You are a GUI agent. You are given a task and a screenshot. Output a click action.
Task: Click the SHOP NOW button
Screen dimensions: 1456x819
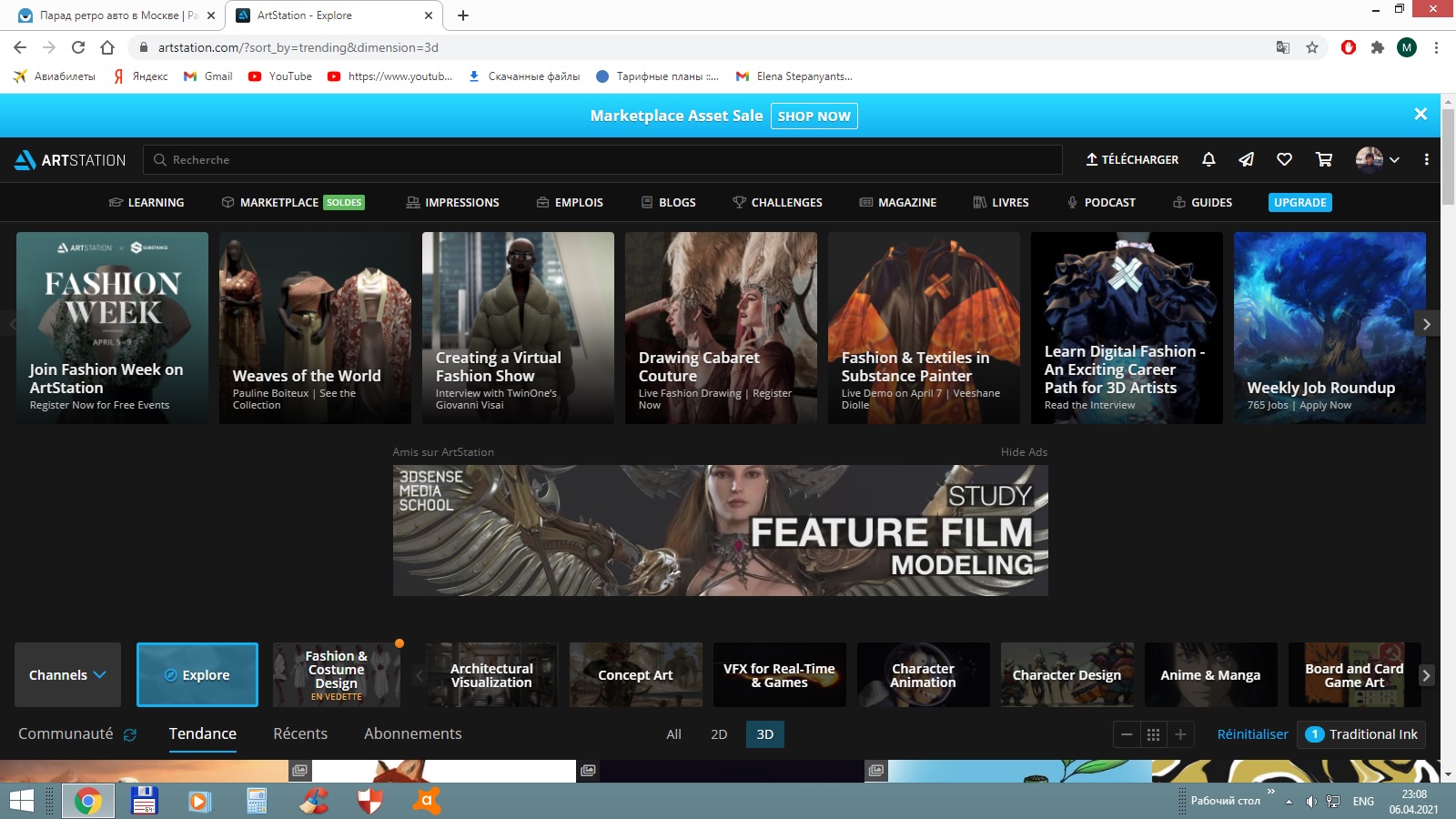click(x=814, y=116)
